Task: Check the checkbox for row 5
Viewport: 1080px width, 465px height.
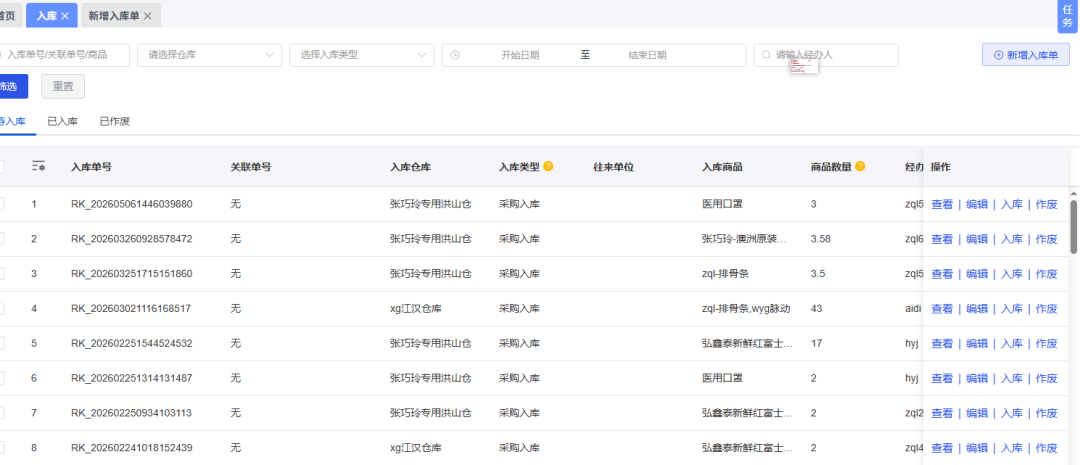Action: 1,343
